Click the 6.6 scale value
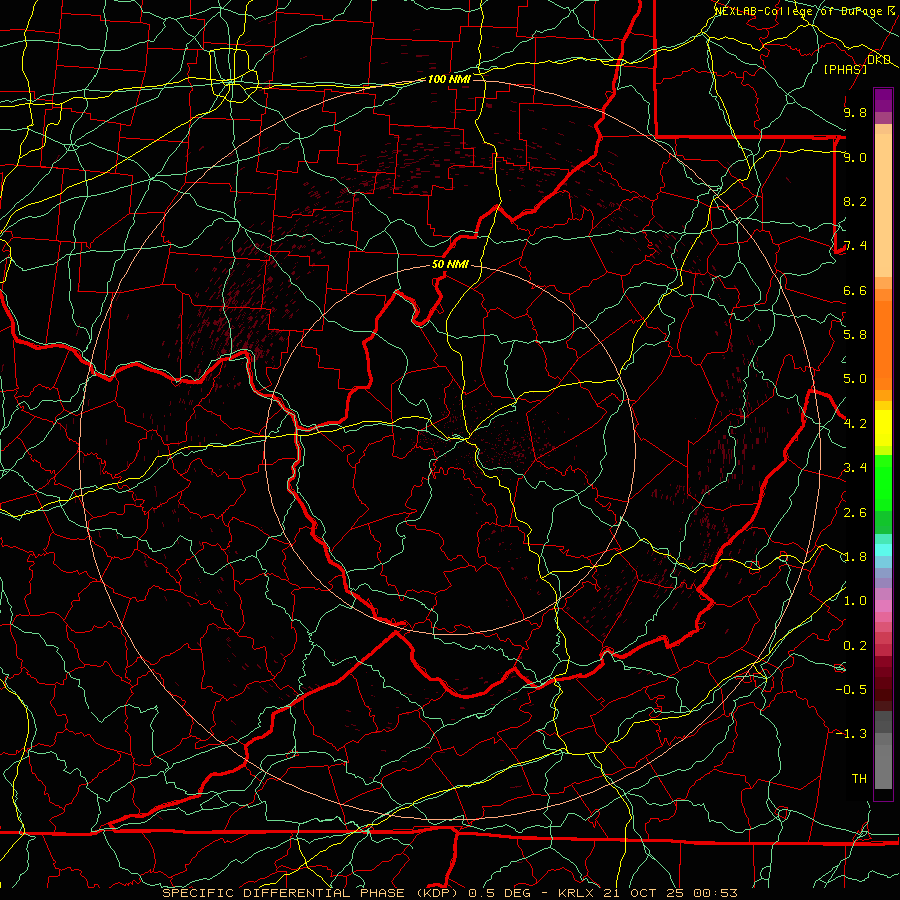 pyautogui.click(x=855, y=290)
